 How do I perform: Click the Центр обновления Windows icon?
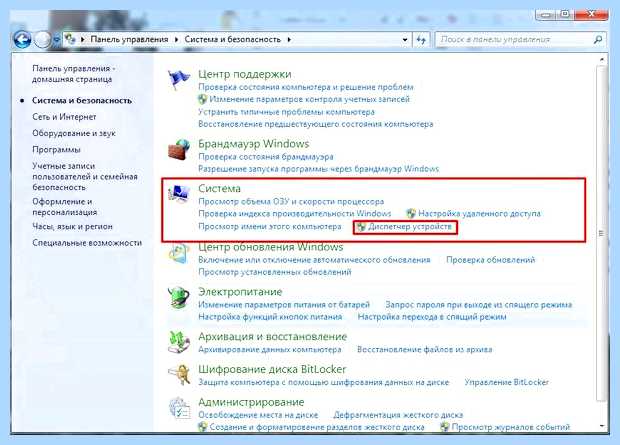click(178, 254)
